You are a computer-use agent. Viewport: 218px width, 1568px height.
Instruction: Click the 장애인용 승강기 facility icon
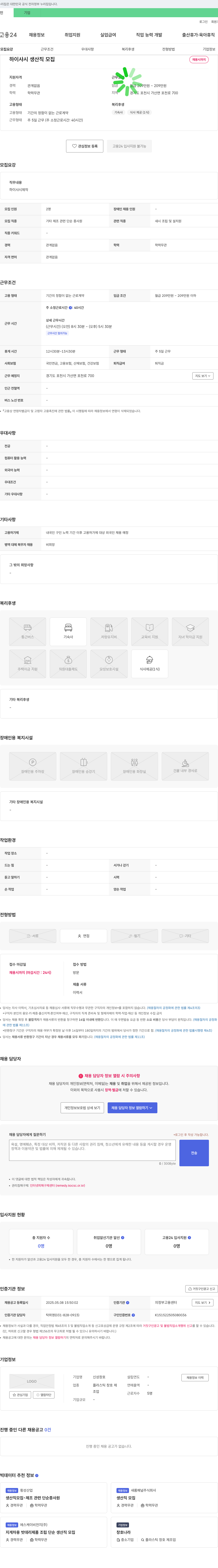pos(84,766)
